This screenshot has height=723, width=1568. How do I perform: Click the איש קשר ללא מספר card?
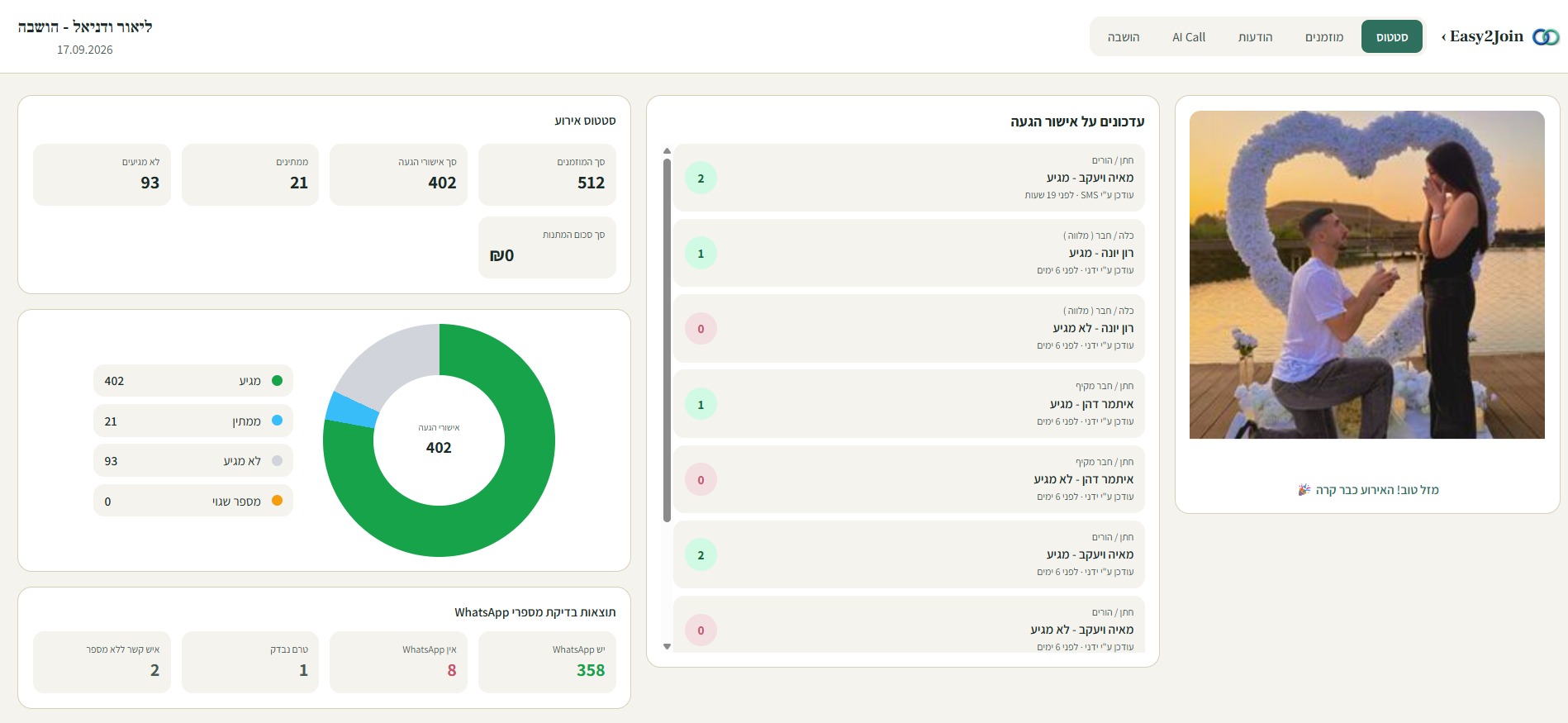coord(102,662)
